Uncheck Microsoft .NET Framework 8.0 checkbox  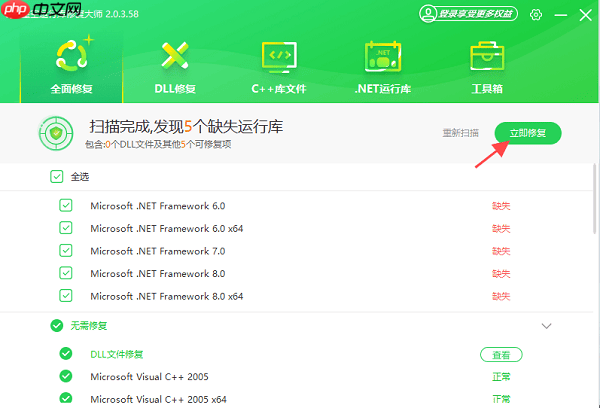point(66,273)
